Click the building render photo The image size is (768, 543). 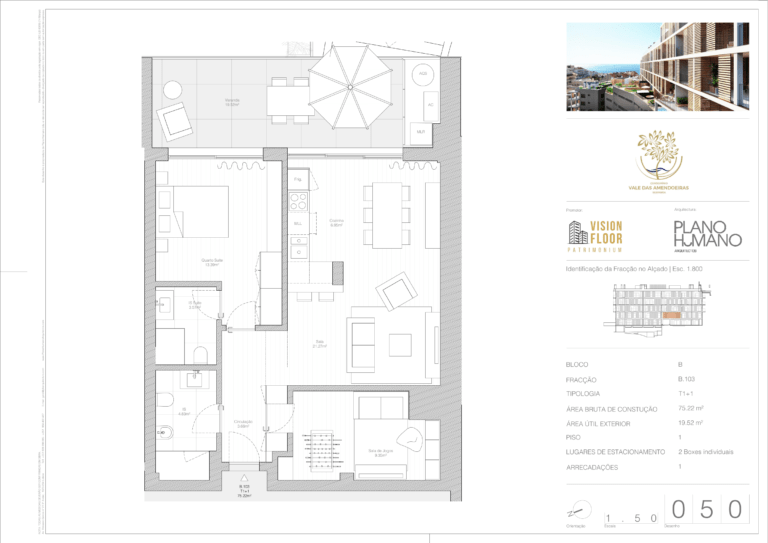(x=656, y=67)
